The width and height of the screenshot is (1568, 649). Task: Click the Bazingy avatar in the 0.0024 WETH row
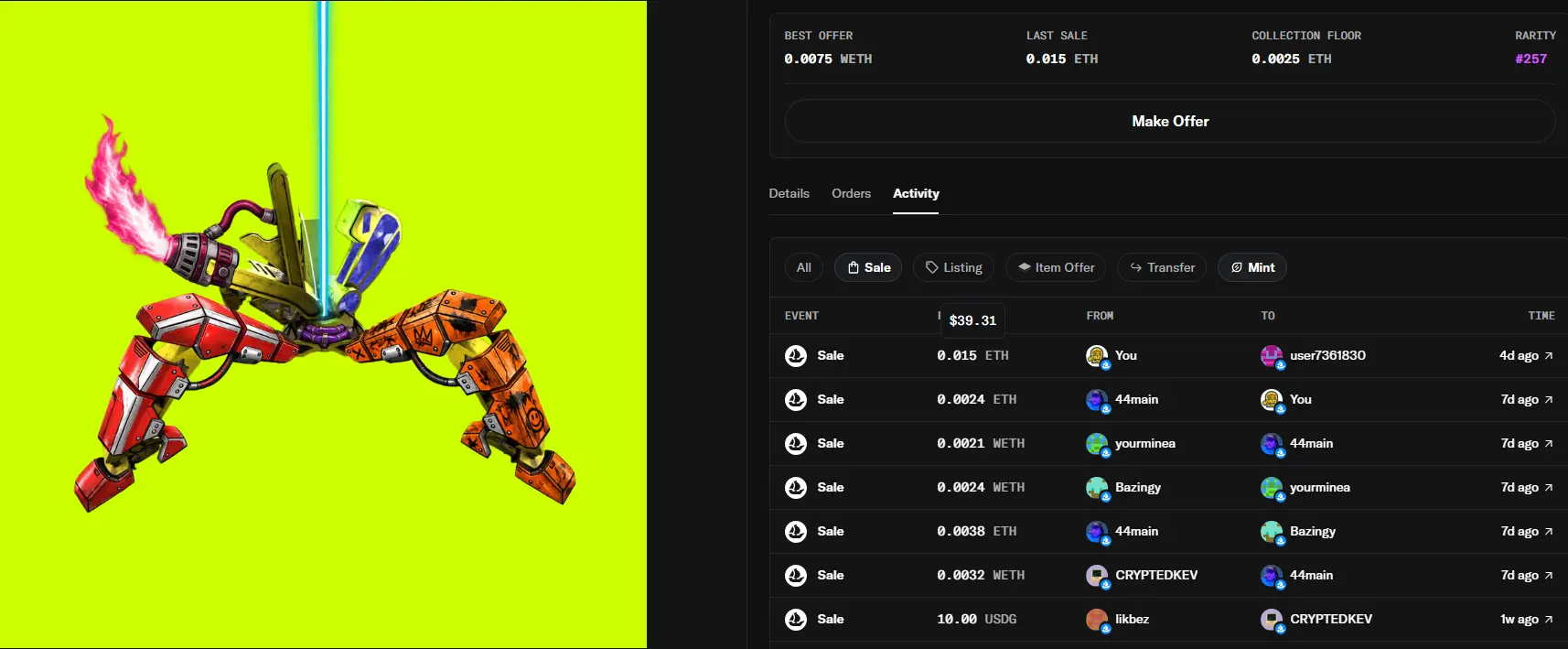click(x=1097, y=488)
